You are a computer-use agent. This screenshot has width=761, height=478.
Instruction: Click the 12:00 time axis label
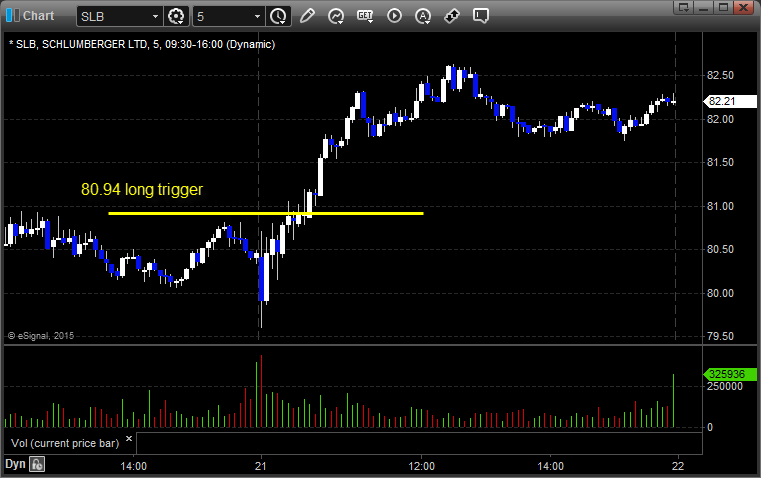point(421,466)
